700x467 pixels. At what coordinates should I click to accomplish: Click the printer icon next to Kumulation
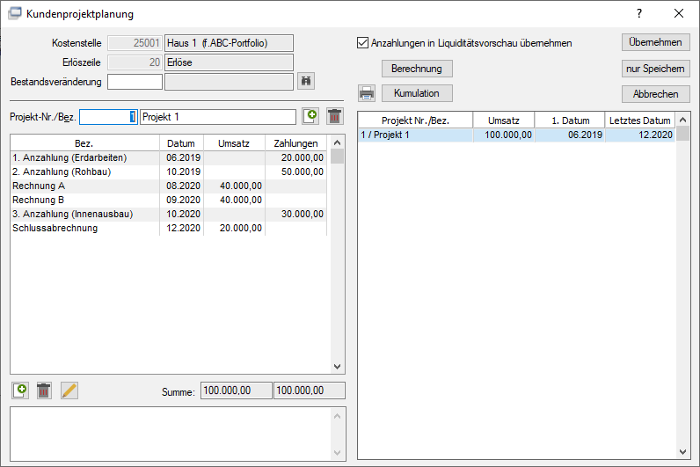click(367, 93)
